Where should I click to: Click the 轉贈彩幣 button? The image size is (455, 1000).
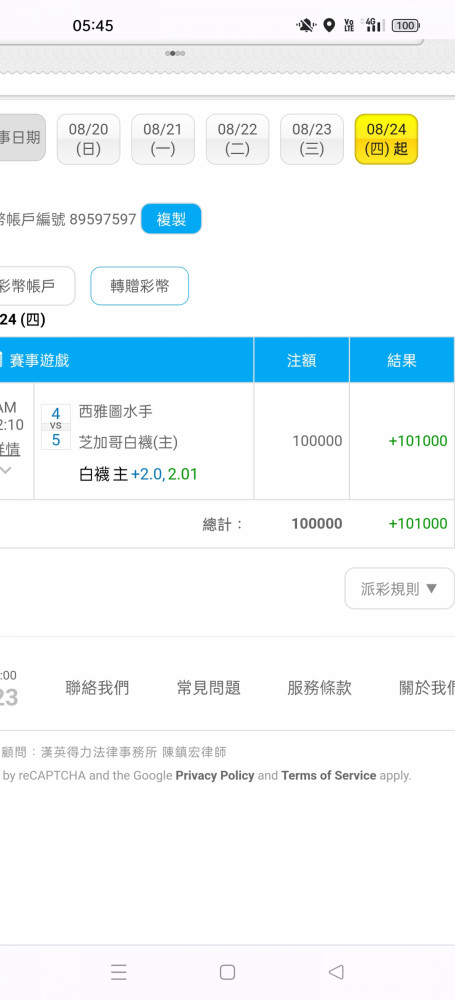click(140, 286)
